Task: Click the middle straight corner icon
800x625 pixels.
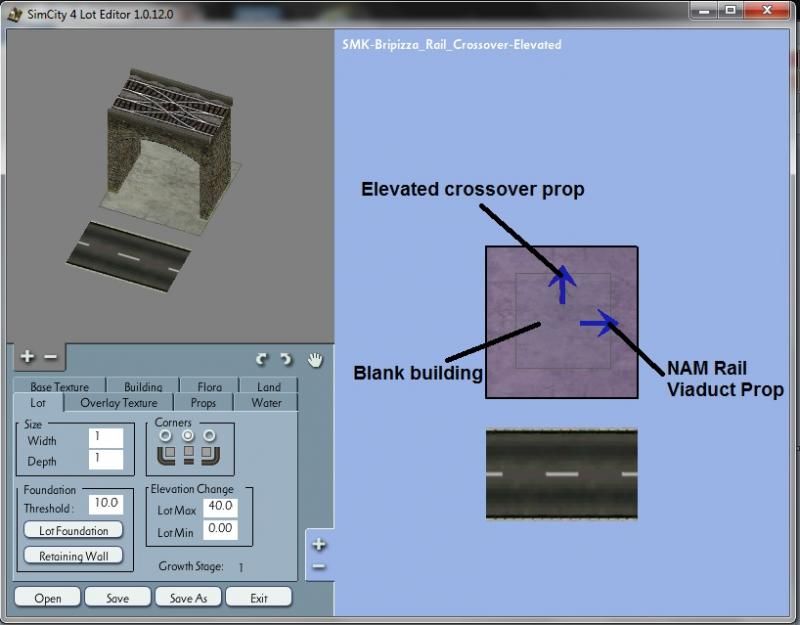Action: pyautogui.click(x=189, y=455)
